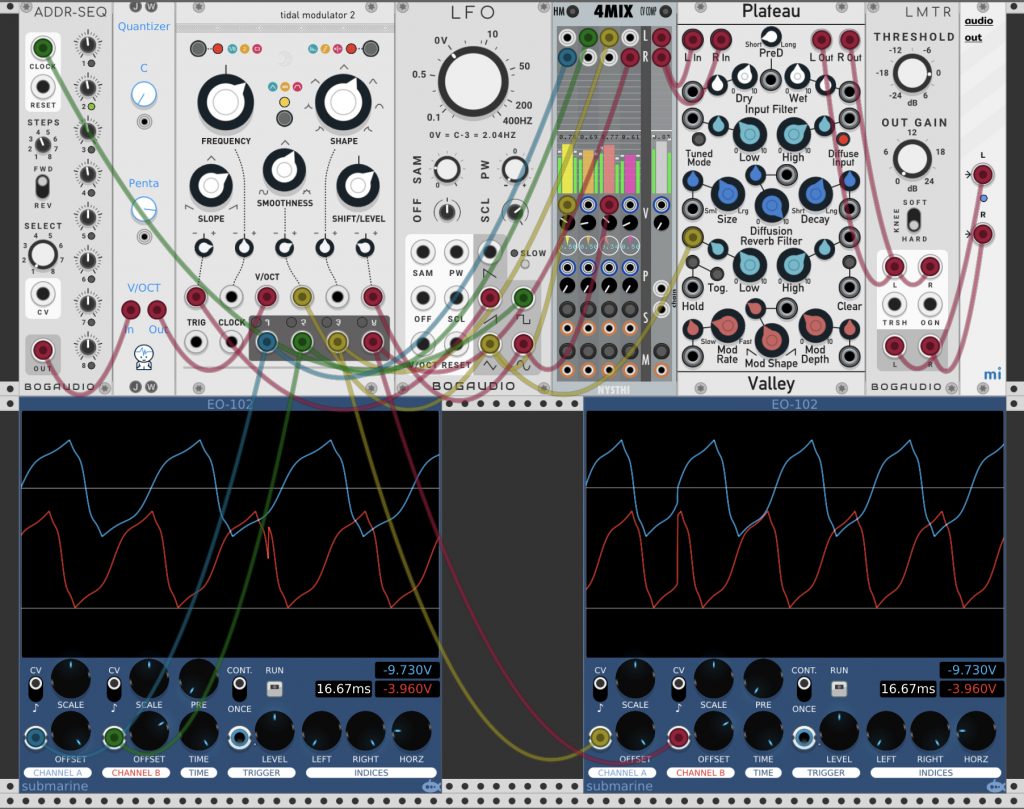Click the -9.730V readout on right EO-102
Screen dimensions: 1024x809
tap(971, 670)
